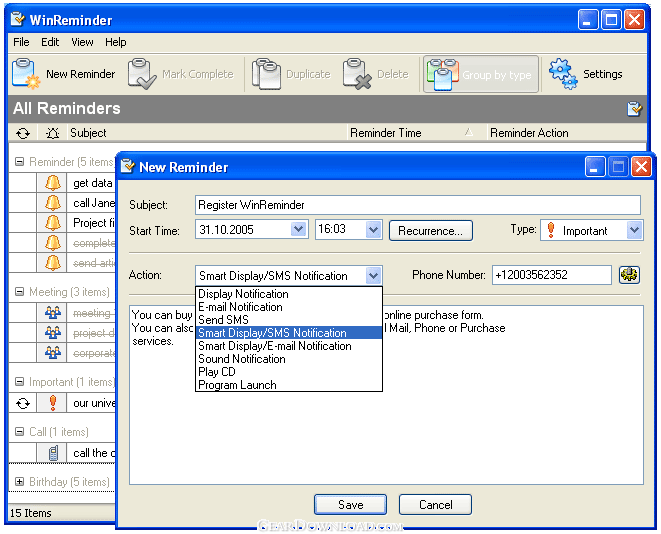Click the Subject input field

coord(418,205)
